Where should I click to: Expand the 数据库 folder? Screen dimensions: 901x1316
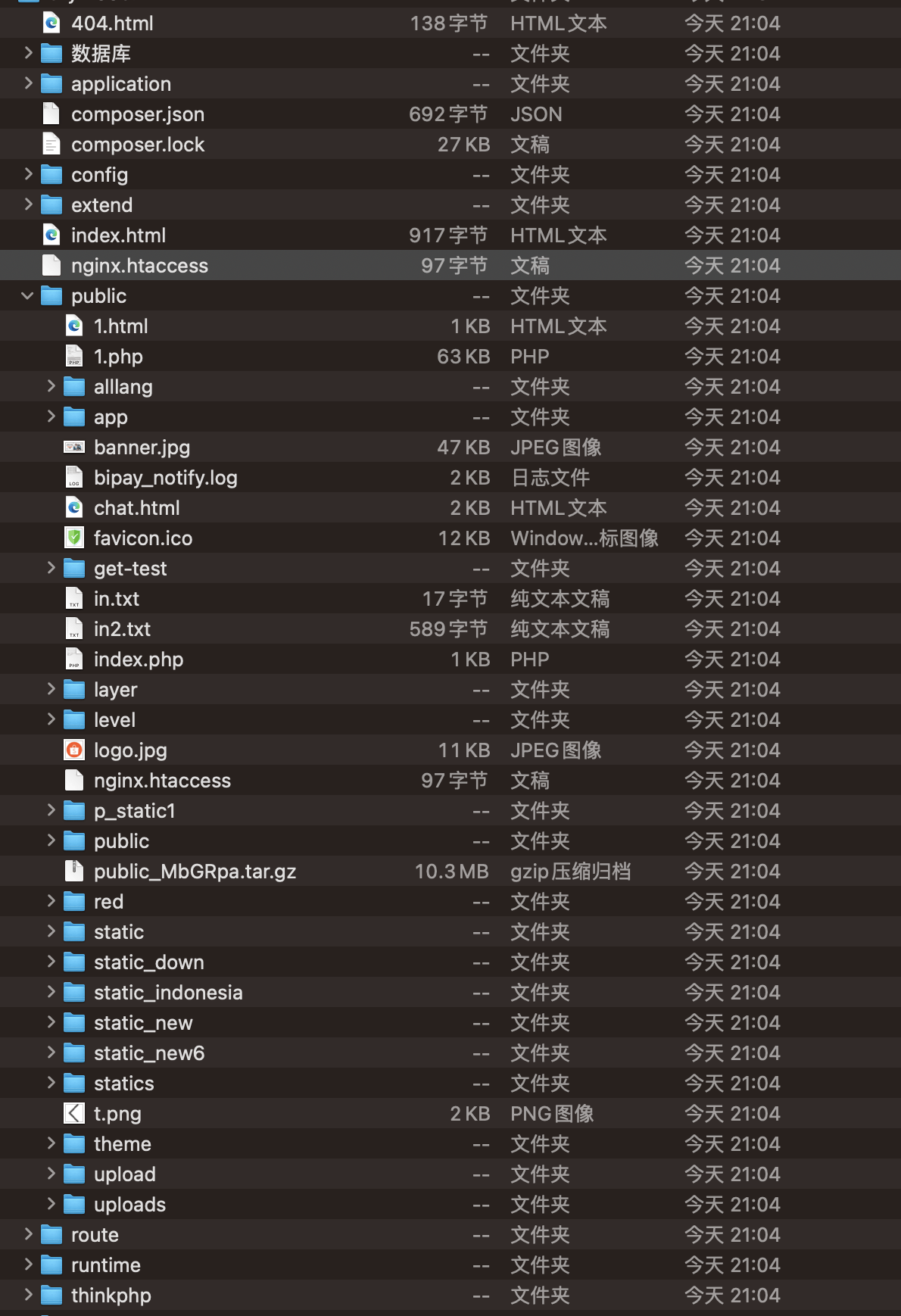point(28,53)
